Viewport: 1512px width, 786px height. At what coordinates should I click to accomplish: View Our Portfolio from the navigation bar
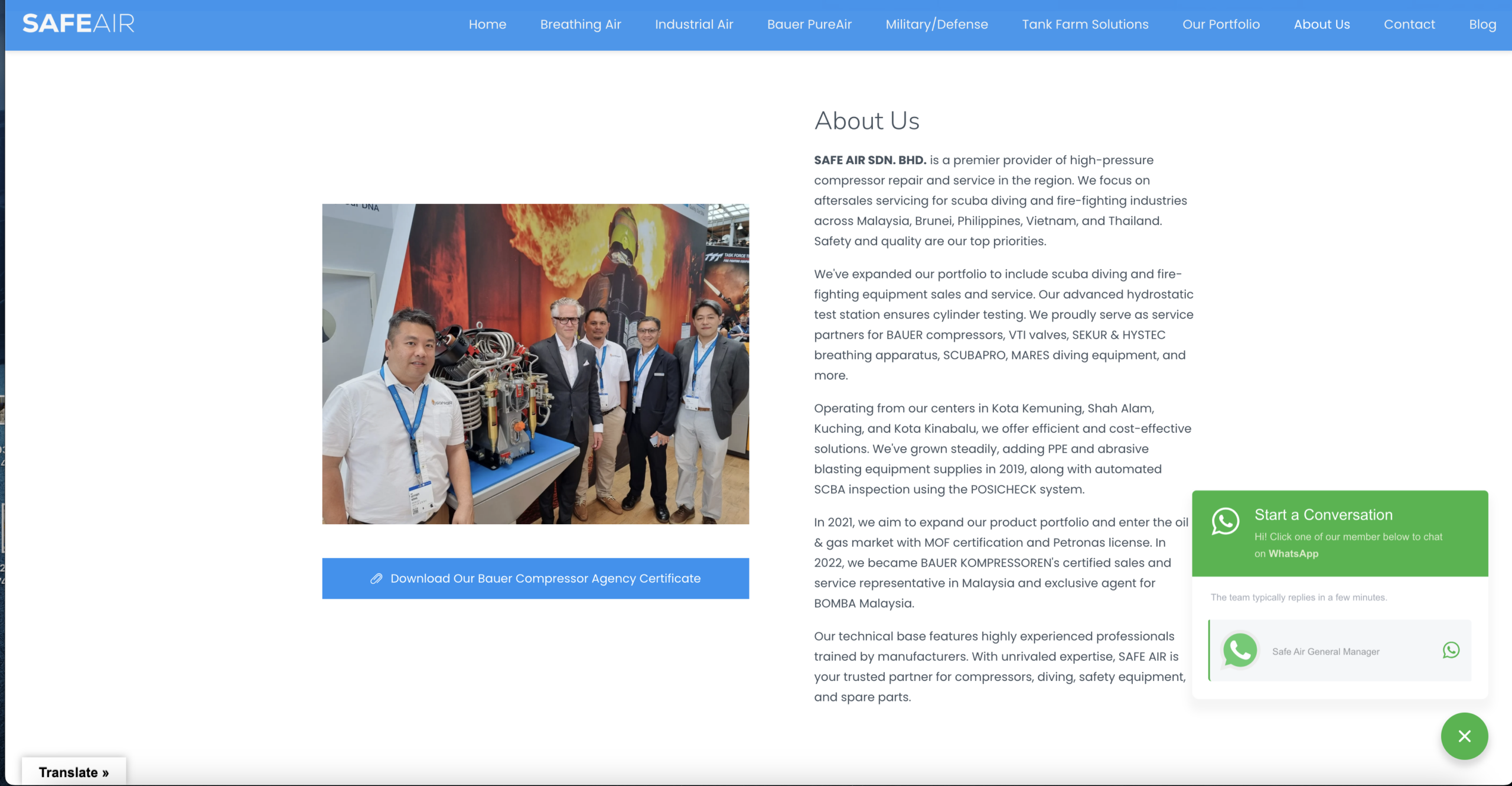click(1221, 24)
